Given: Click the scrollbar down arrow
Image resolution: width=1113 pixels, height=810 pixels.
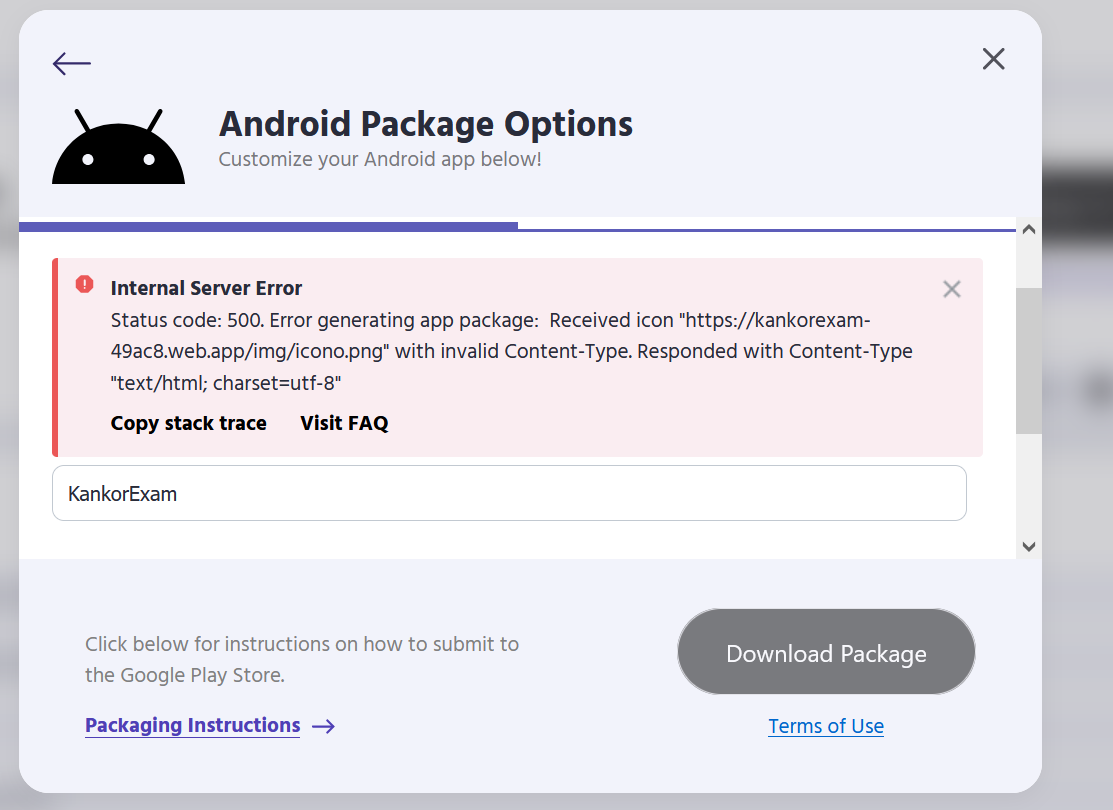Looking at the screenshot, I should click(1029, 547).
